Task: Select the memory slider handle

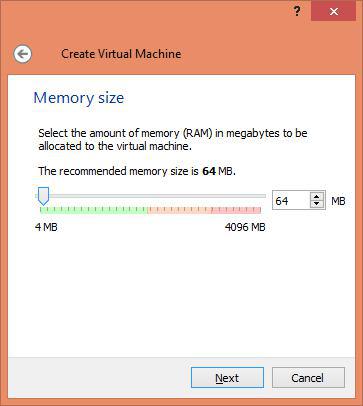Action: click(x=43, y=196)
